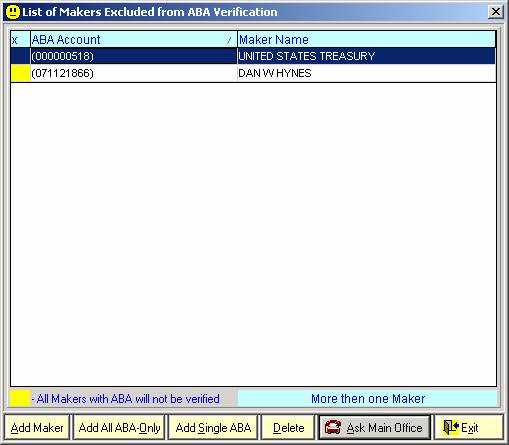Click the Add Maker button
This screenshot has height=445, width=509.
click(x=37, y=427)
